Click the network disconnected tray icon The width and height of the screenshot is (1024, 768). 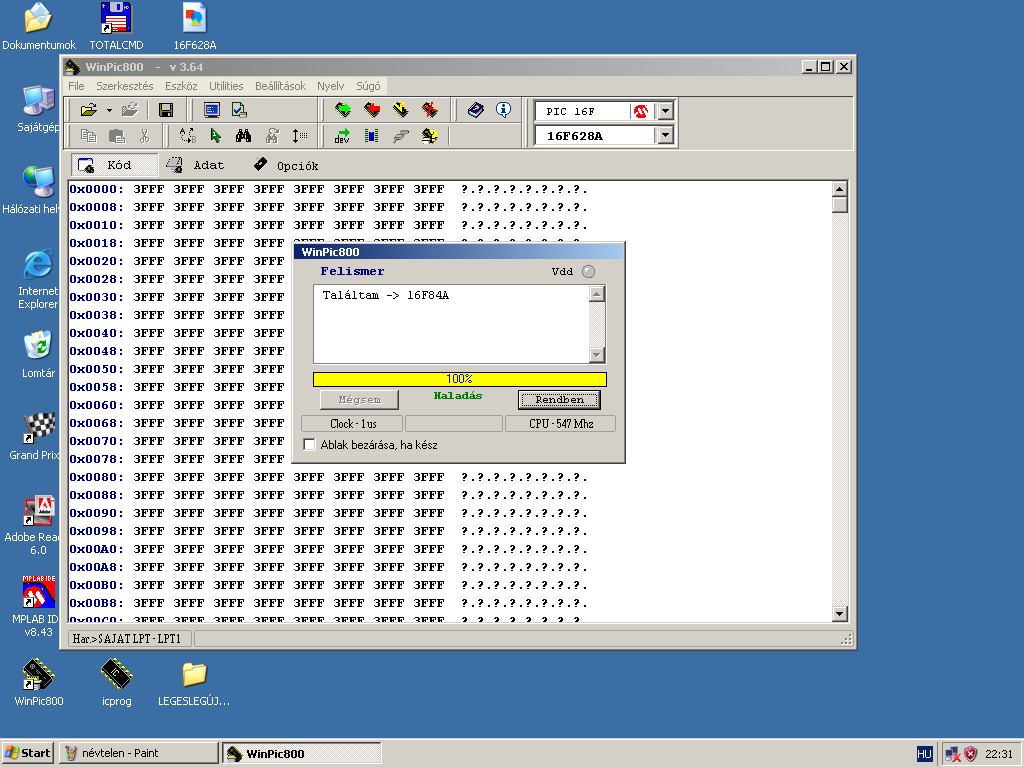(x=953, y=754)
